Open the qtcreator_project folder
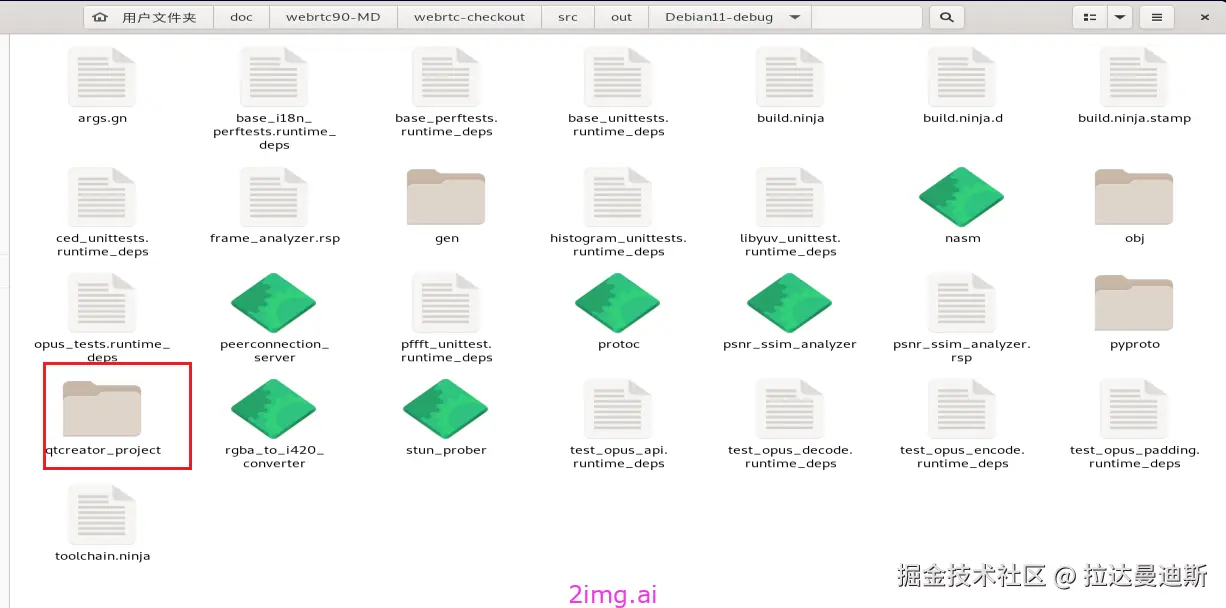The image size is (1226, 608). 102,409
